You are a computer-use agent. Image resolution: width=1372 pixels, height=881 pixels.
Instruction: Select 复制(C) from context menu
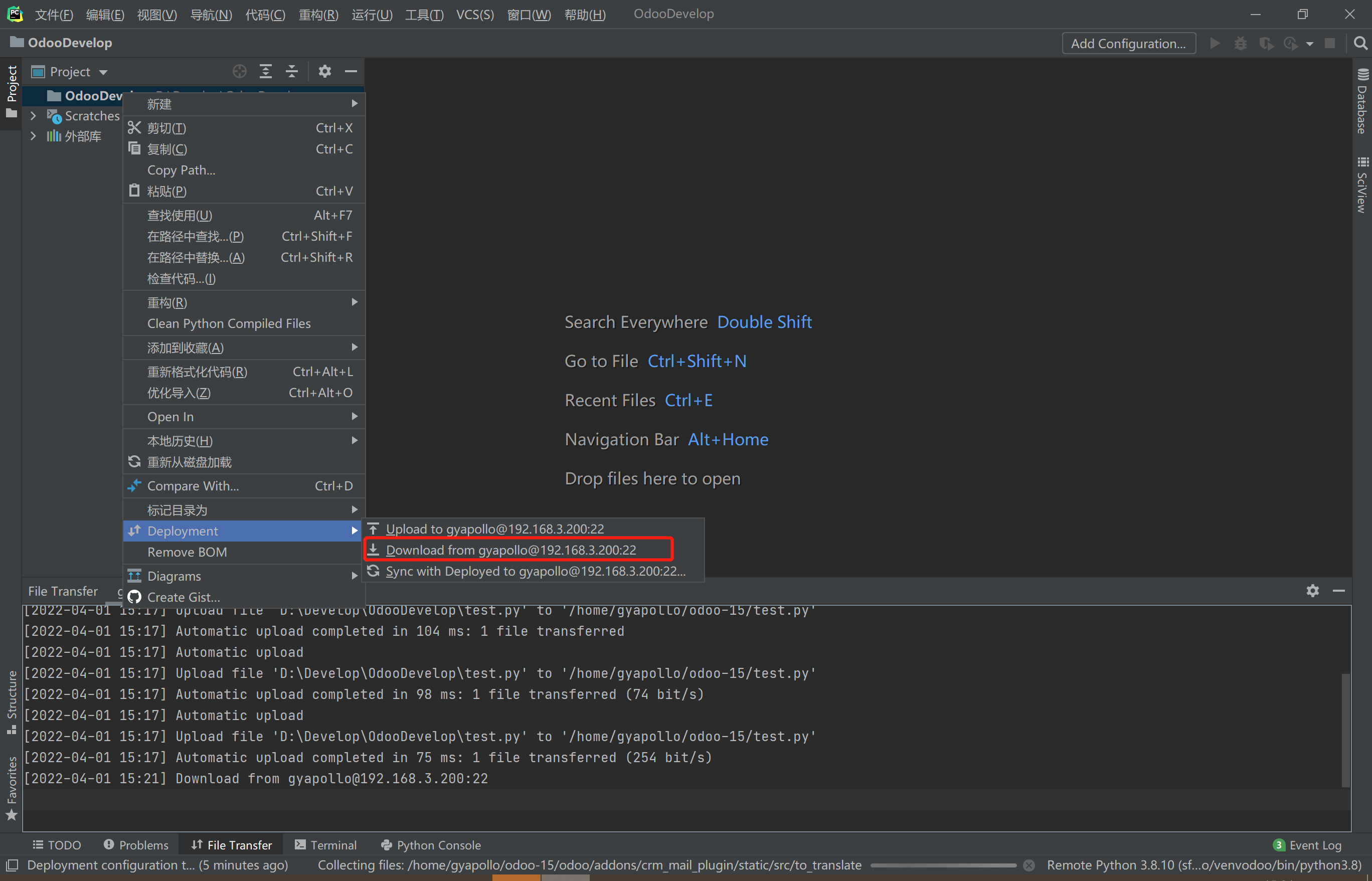(x=244, y=149)
